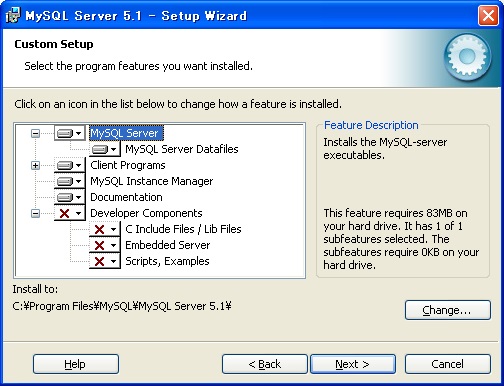Viewport: 504px width, 386px height.
Task: Cancel the setup wizard
Action: point(448,364)
